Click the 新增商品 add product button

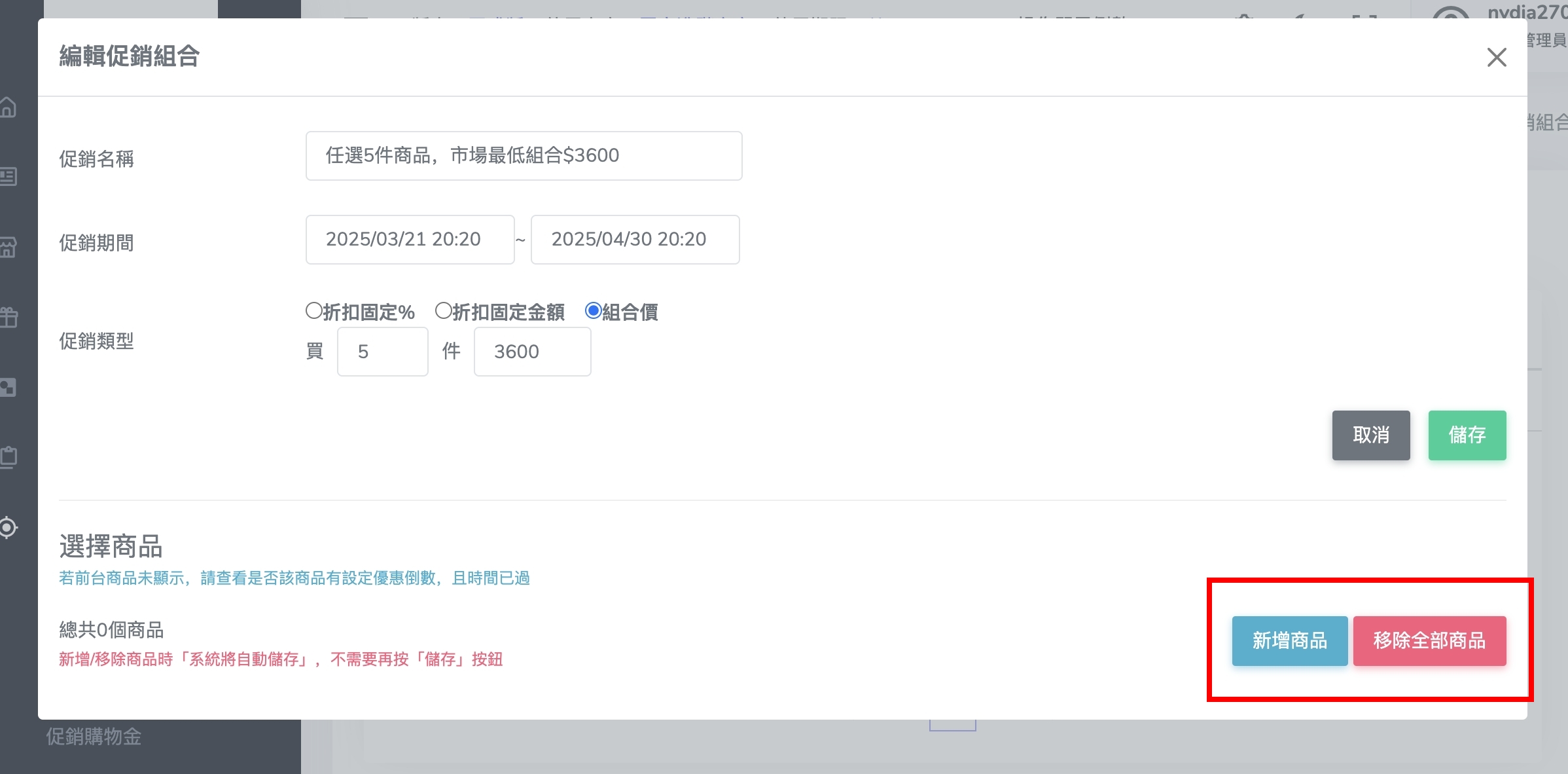[x=1289, y=641]
